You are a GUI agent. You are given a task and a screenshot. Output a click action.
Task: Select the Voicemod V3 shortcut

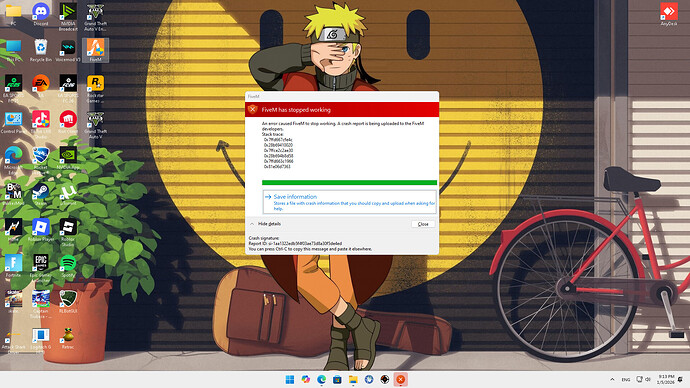(68, 50)
